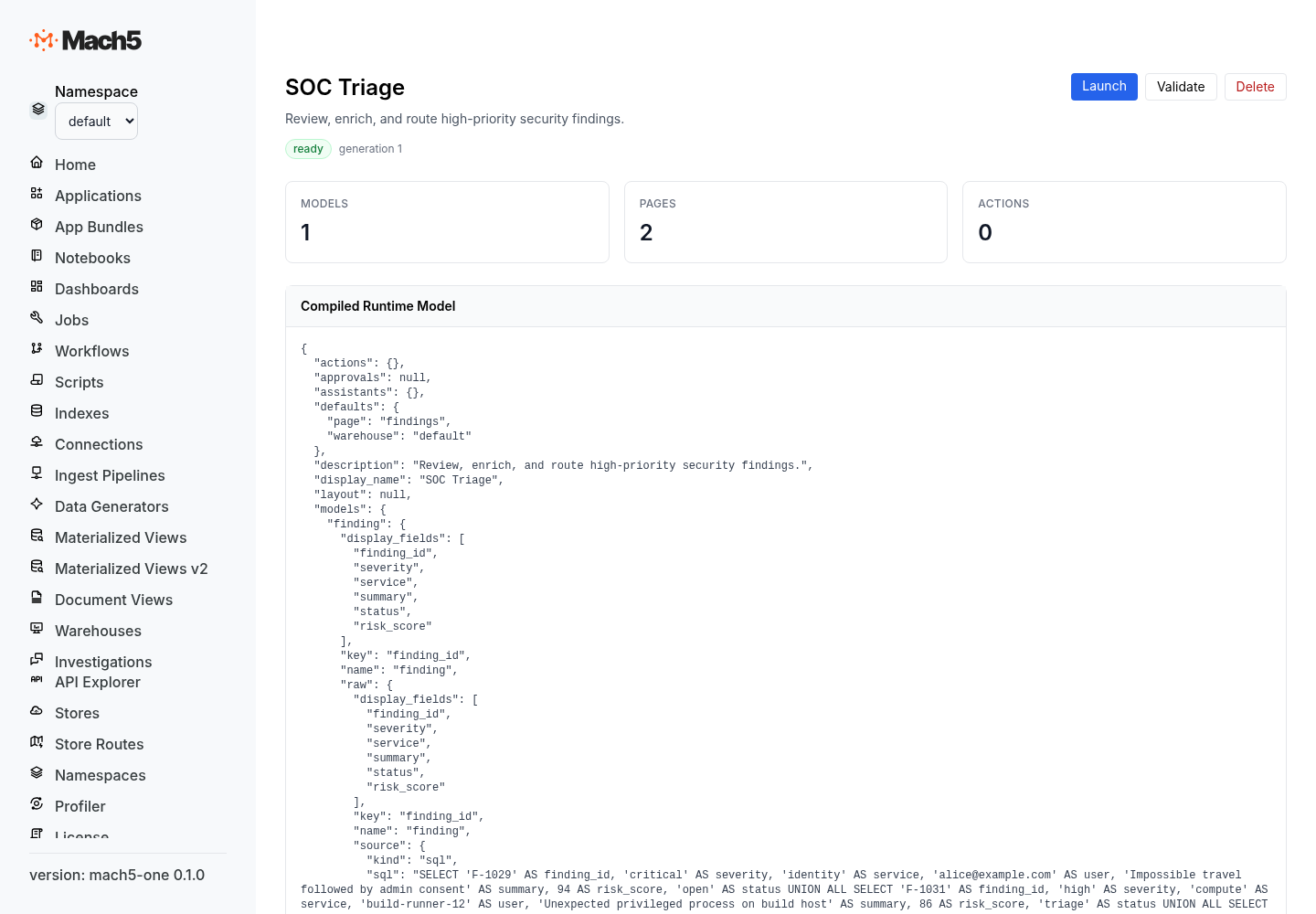This screenshot has width=1316, height=914.
Task: Click the Connections icon
Action: (x=37, y=442)
